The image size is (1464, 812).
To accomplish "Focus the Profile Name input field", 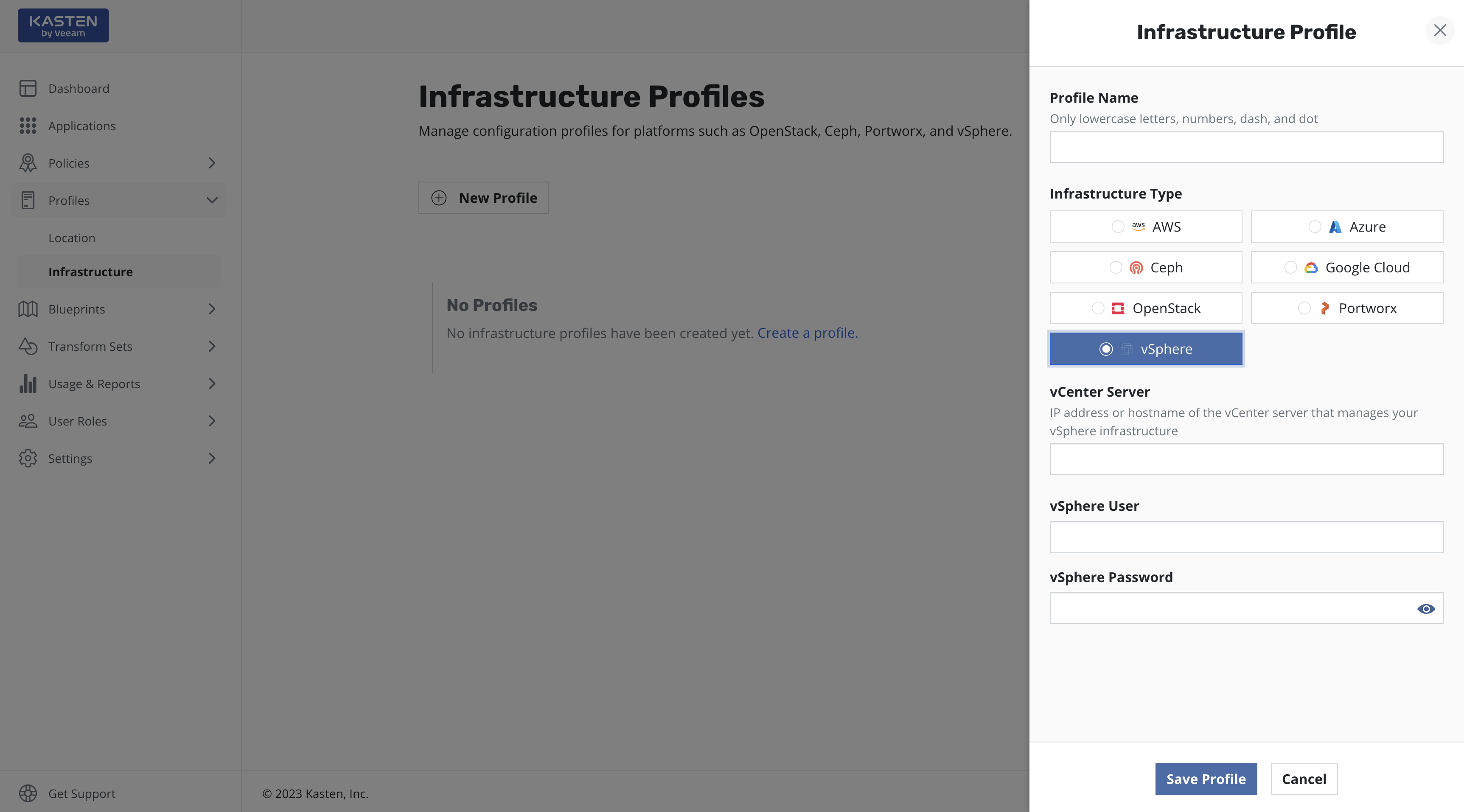I will [1246, 147].
